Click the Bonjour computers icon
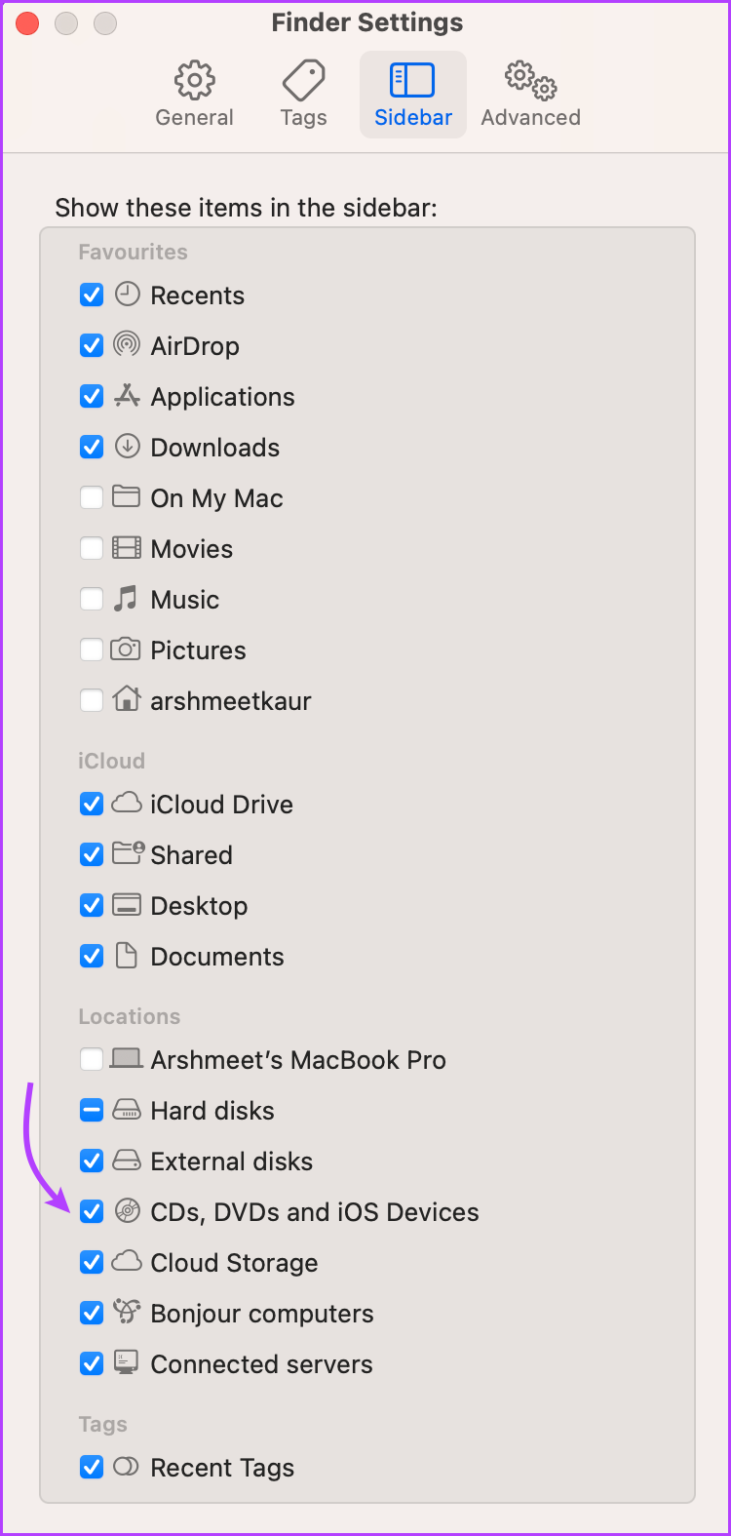The width and height of the screenshot is (731, 1536). [x=127, y=1312]
